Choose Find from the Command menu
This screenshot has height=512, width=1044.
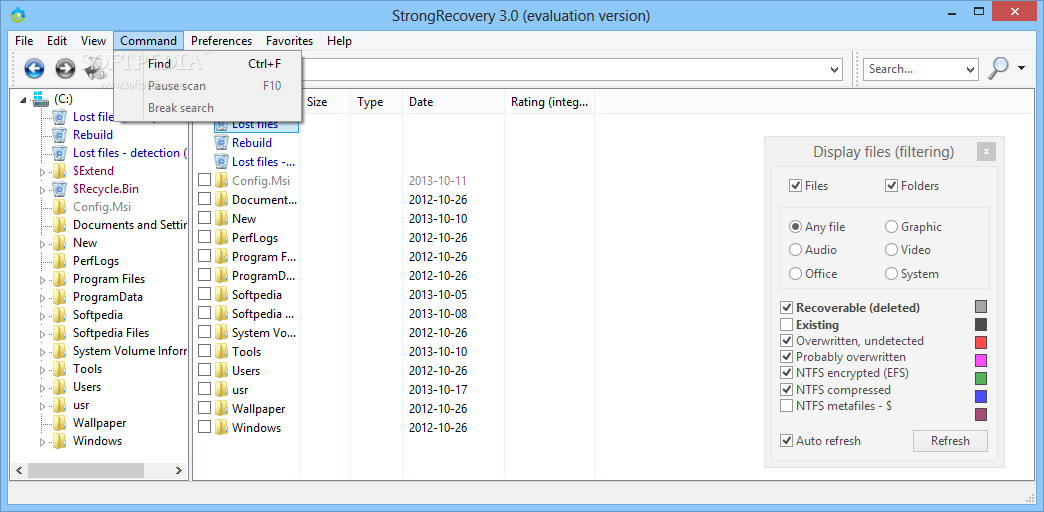click(x=208, y=64)
